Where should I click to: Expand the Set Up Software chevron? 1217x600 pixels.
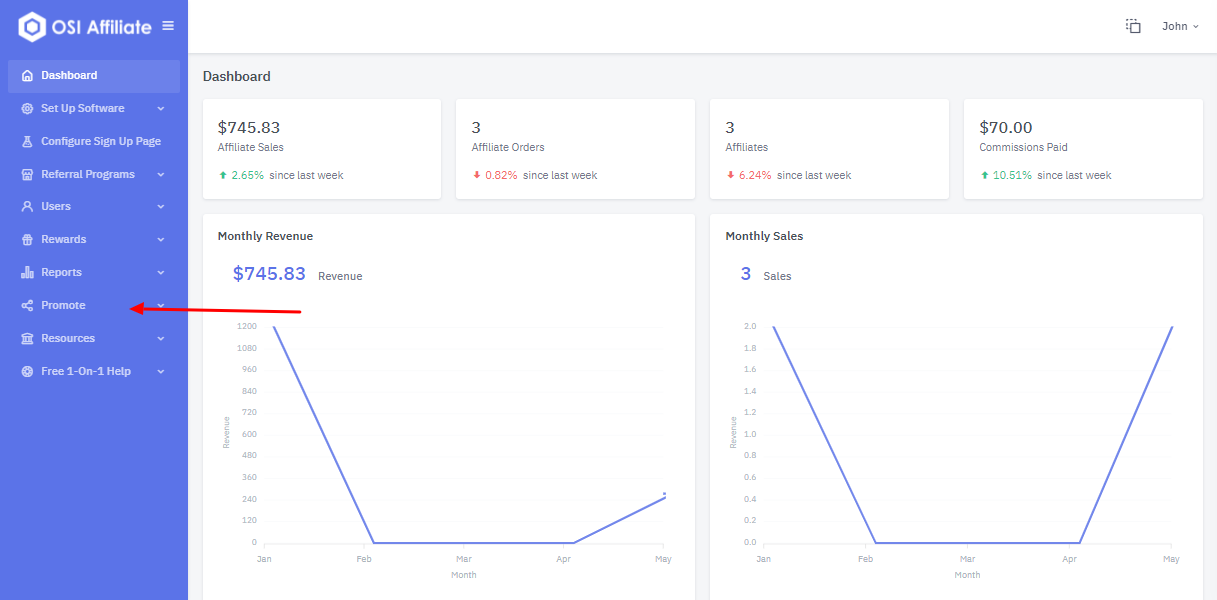(x=161, y=109)
